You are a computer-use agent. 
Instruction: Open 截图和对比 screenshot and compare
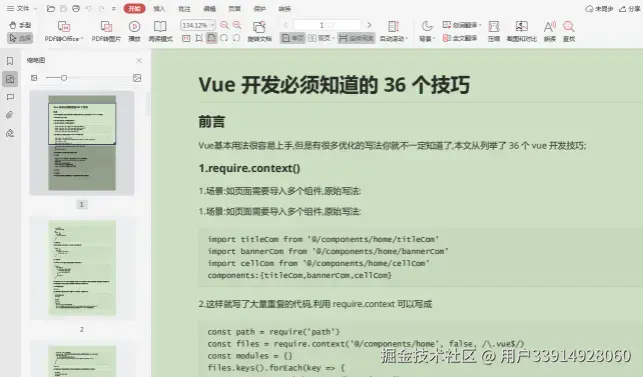click(x=522, y=31)
